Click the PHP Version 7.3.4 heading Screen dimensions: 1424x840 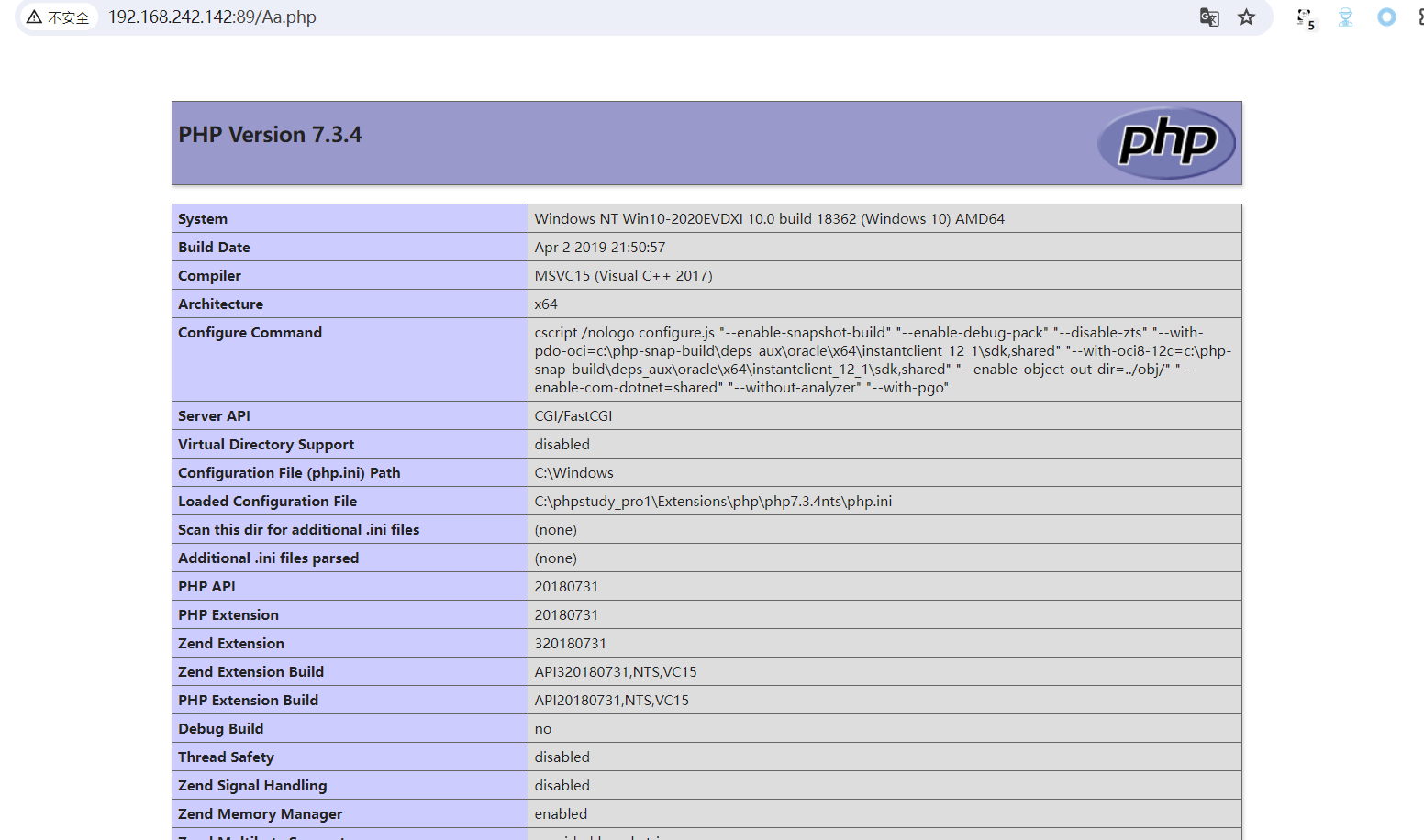click(270, 135)
